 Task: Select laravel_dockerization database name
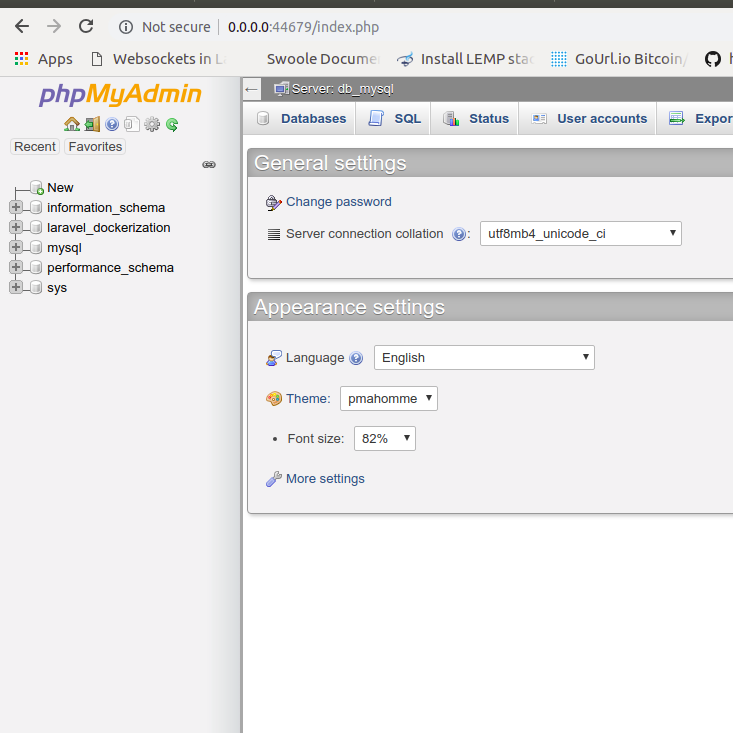[x=109, y=228]
